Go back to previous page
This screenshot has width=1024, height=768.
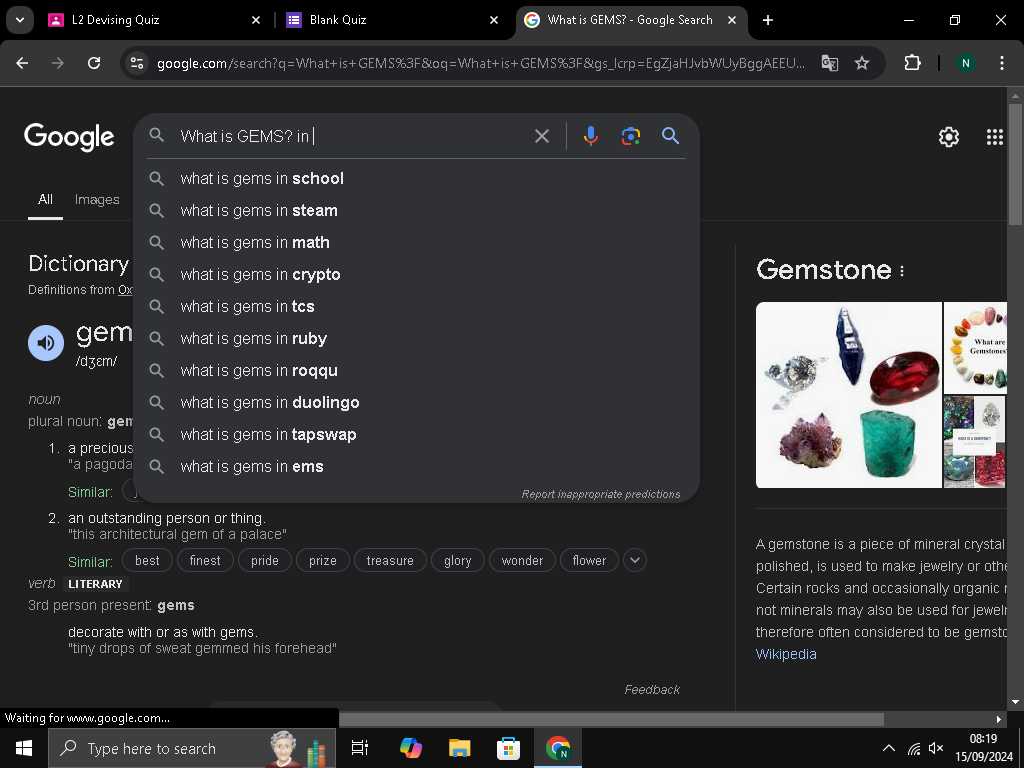[x=22, y=63]
